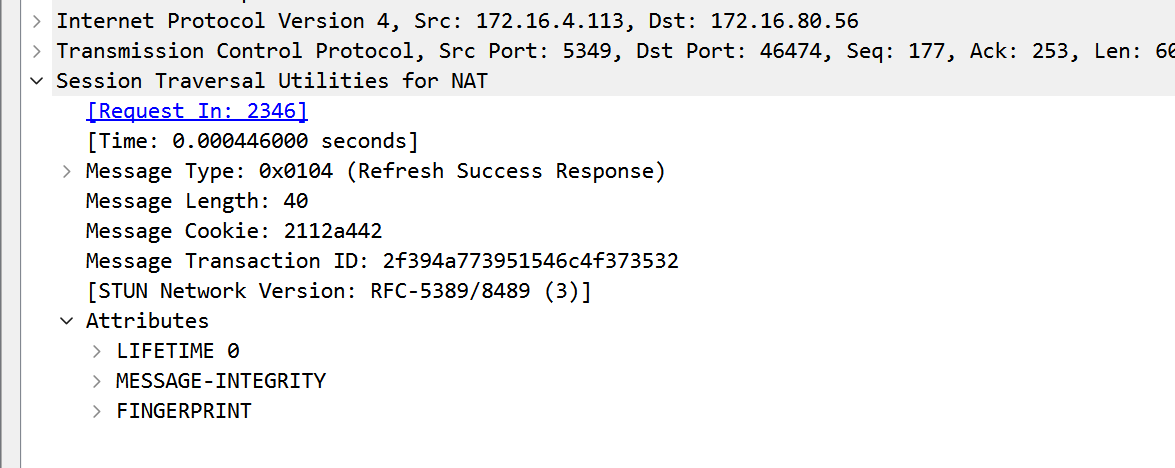This screenshot has height=468, width=1175.
Task: Select the Message Length: 40 field
Action: pyautogui.click(x=197, y=201)
